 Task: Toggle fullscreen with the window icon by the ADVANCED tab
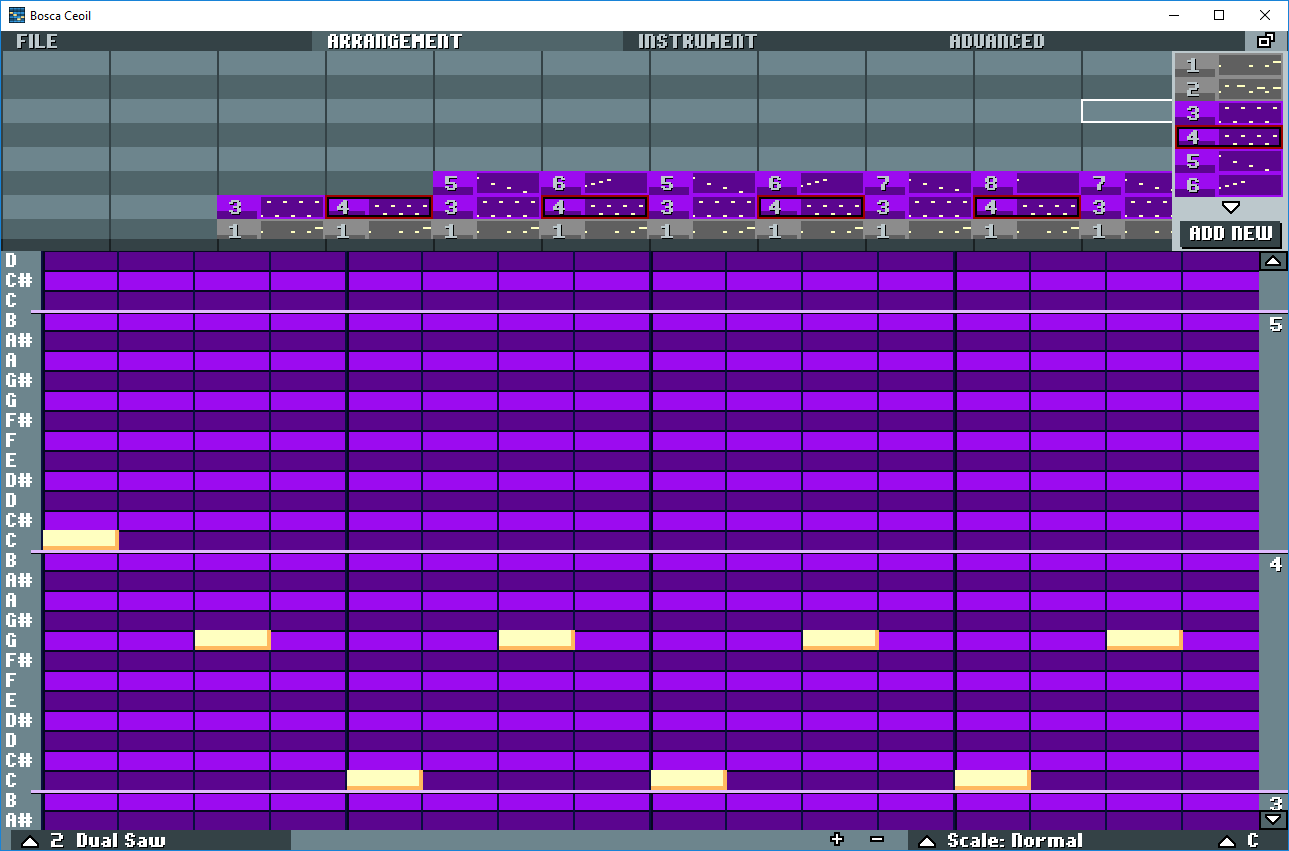(1265, 41)
